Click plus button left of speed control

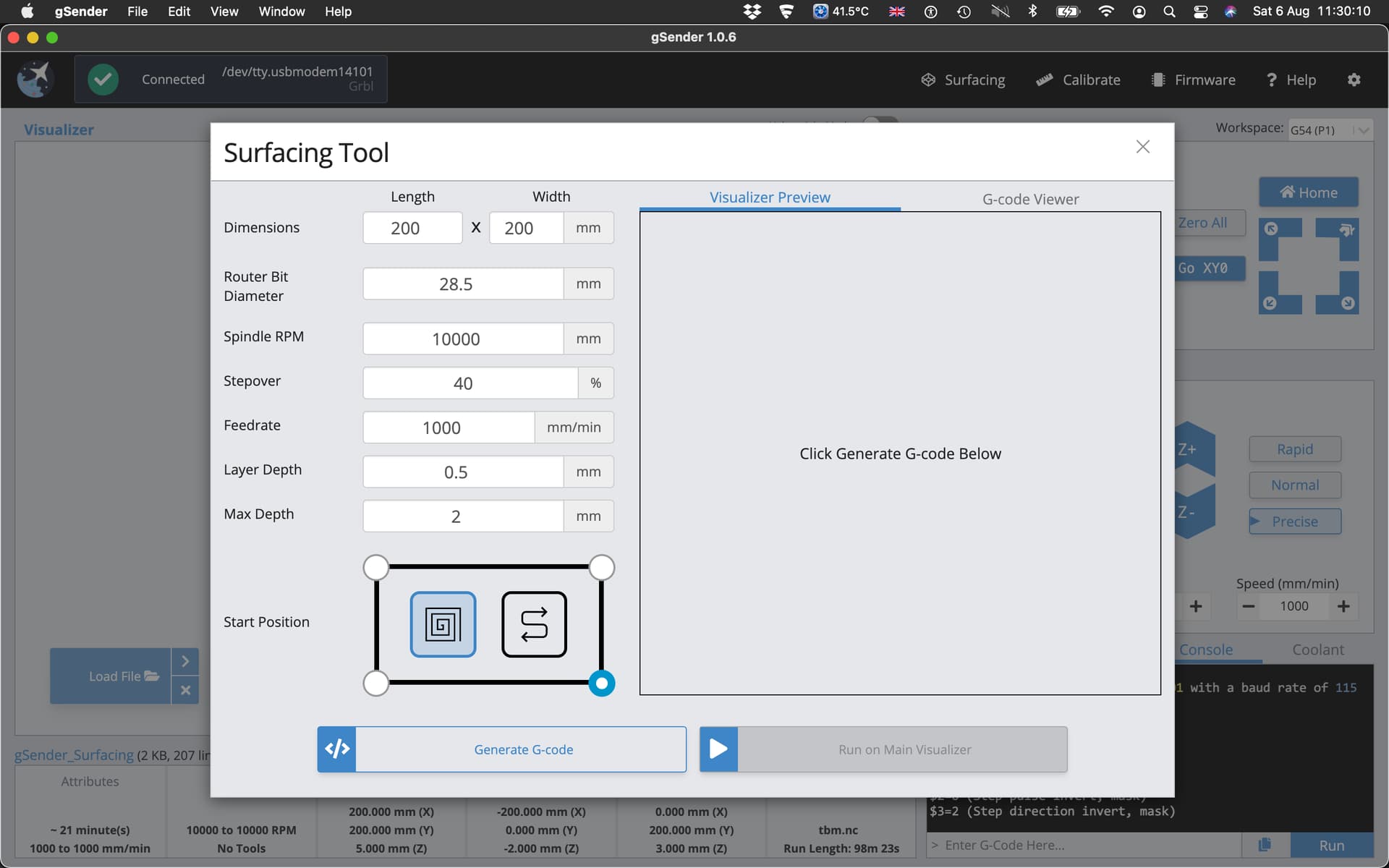coord(1196,606)
